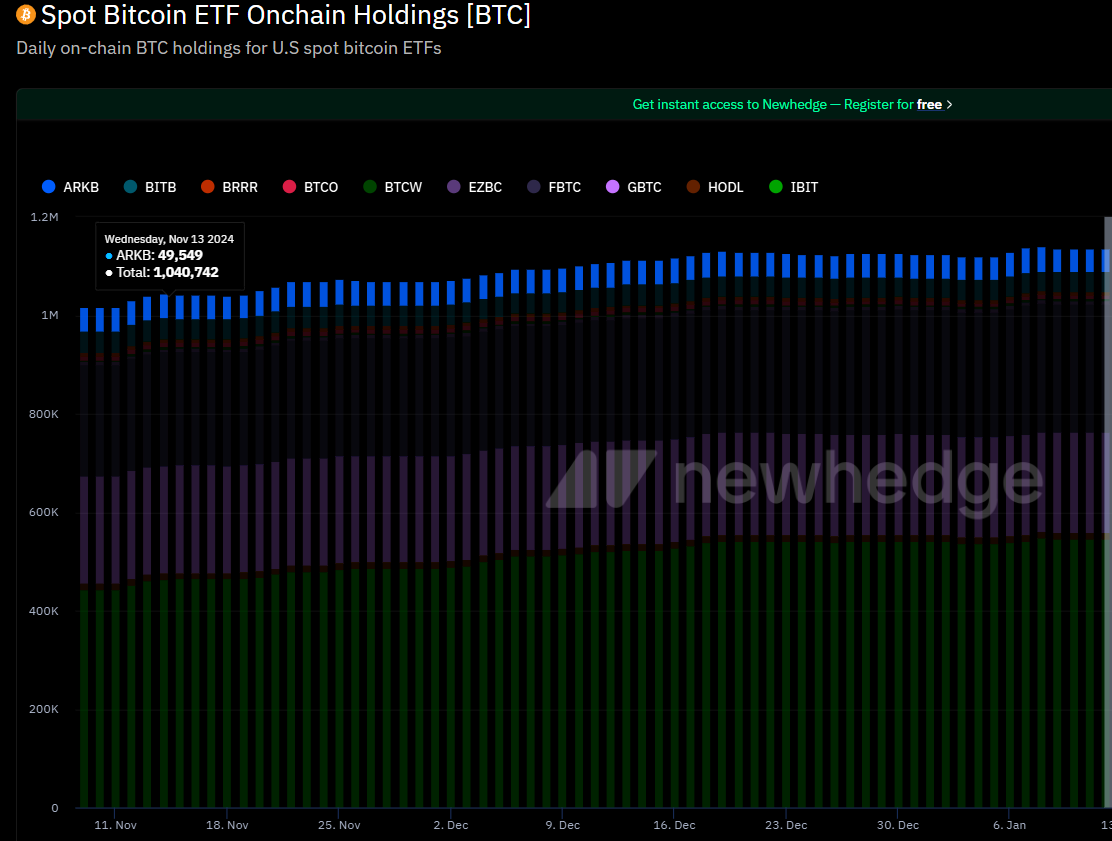The height and width of the screenshot is (841, 1112).
Task: Click 'Get instant access to Newhedge' banner text
Action: pyautogui.click(x=730, y=104)
